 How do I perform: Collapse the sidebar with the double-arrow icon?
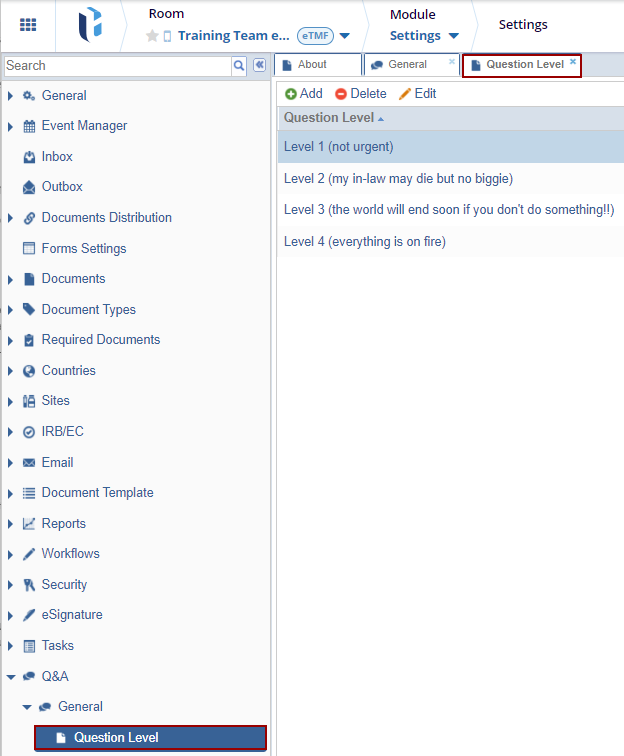259,65
